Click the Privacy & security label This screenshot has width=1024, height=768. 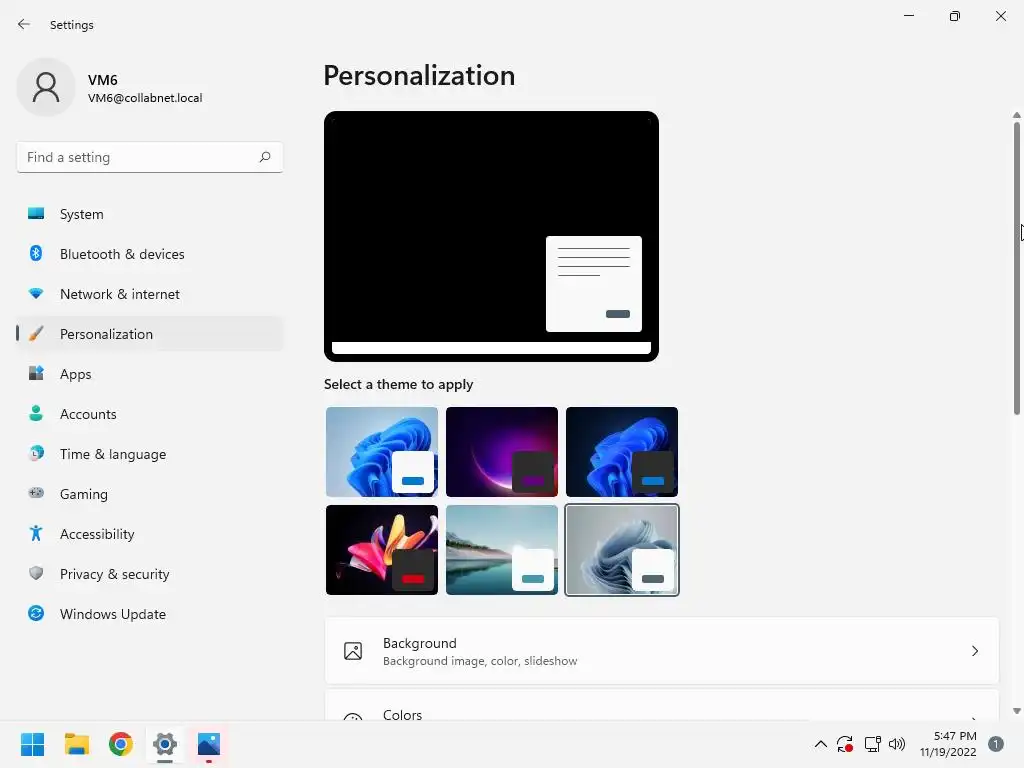(x=114, y=574)
